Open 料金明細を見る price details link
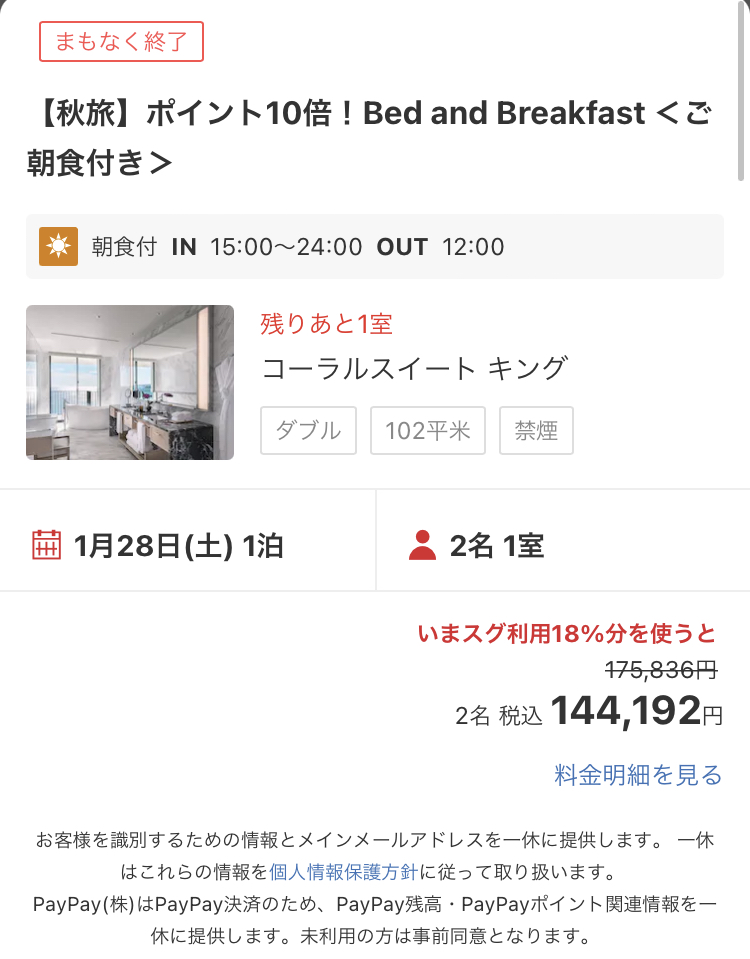750x959 pixels. (x=638, y=774)
